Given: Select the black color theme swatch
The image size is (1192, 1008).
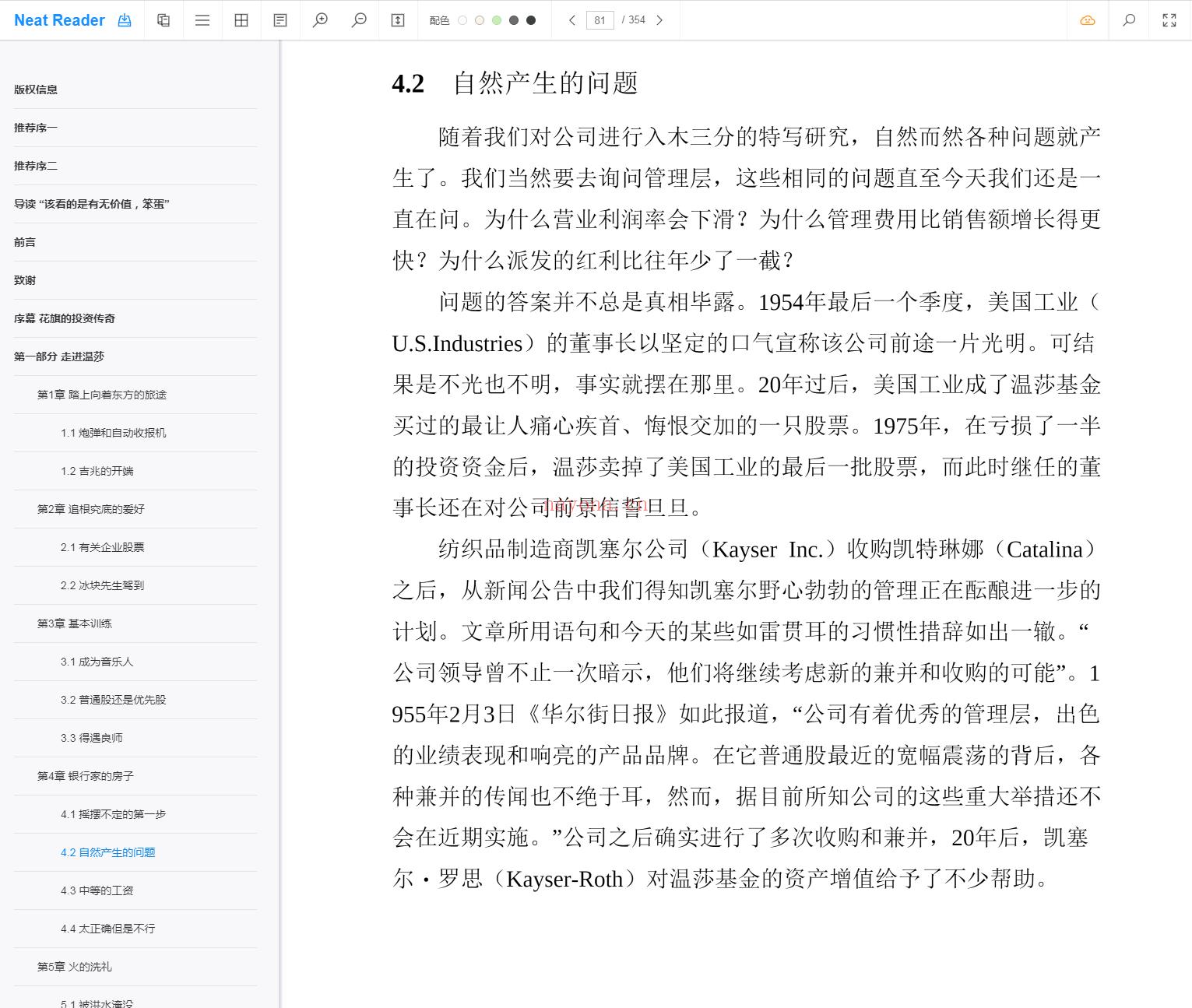Looking at the screenshot, I should click(x=531, y=20).
